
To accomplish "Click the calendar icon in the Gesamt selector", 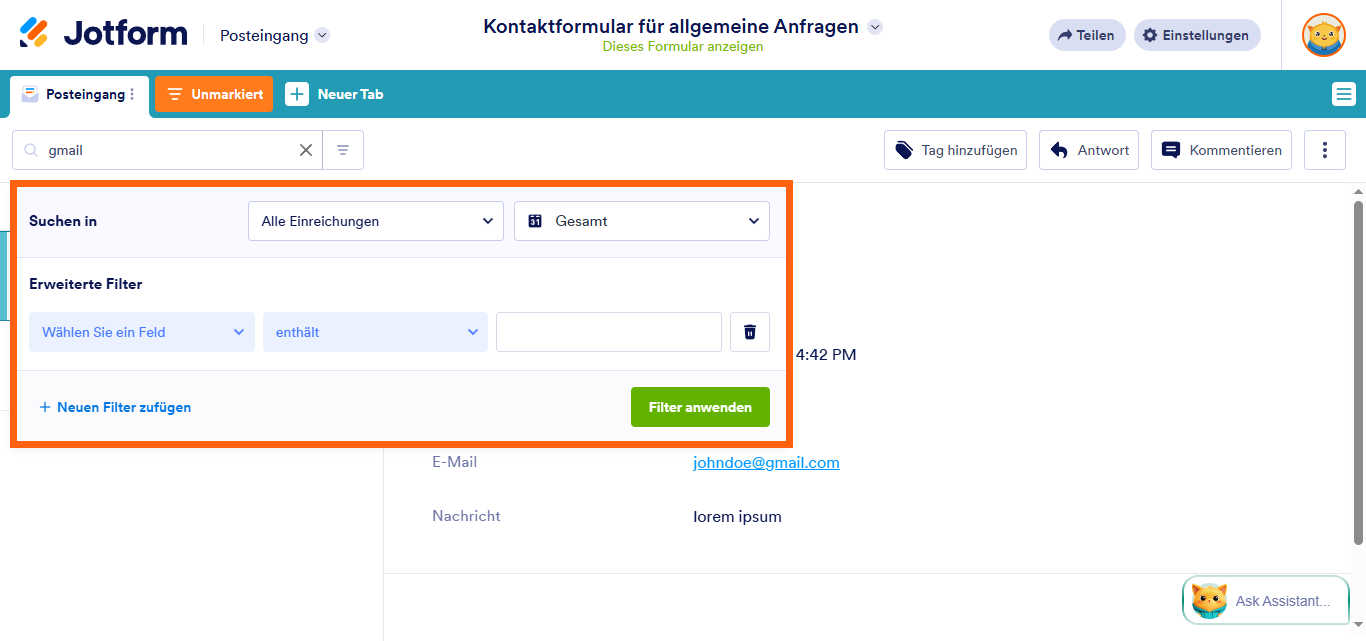I will coord(535,220).
